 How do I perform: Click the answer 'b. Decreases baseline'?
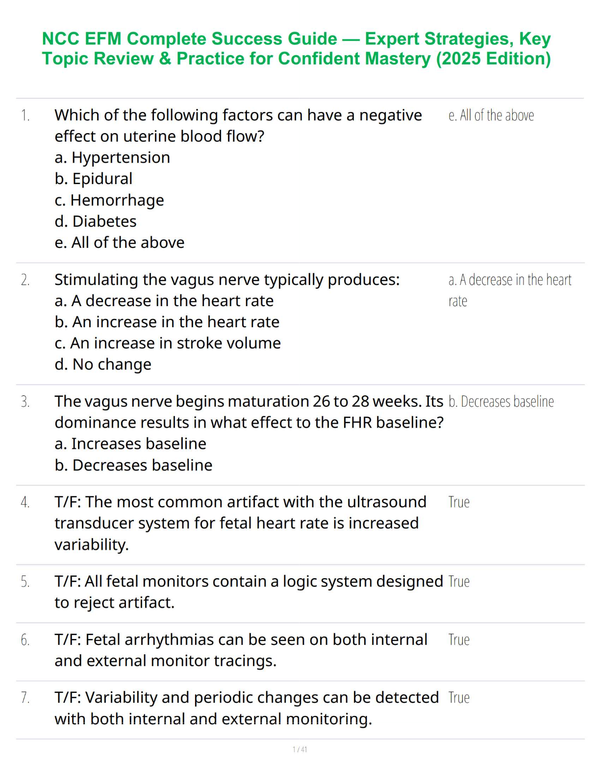click(501, 401)
